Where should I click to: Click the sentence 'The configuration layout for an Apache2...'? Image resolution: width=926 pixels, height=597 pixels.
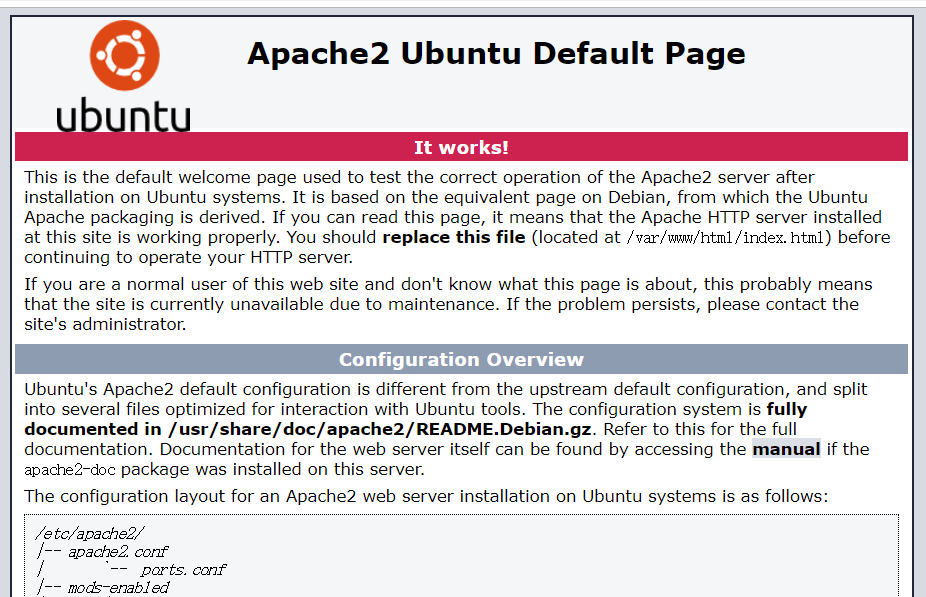click(426, 496)
